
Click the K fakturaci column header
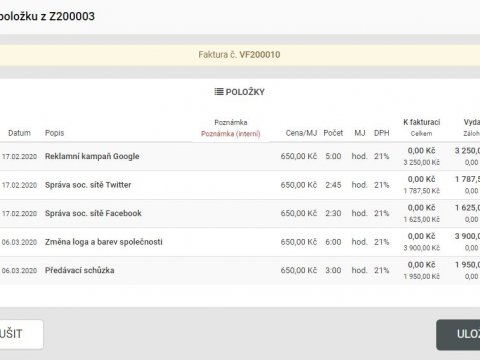click(422, 122)
